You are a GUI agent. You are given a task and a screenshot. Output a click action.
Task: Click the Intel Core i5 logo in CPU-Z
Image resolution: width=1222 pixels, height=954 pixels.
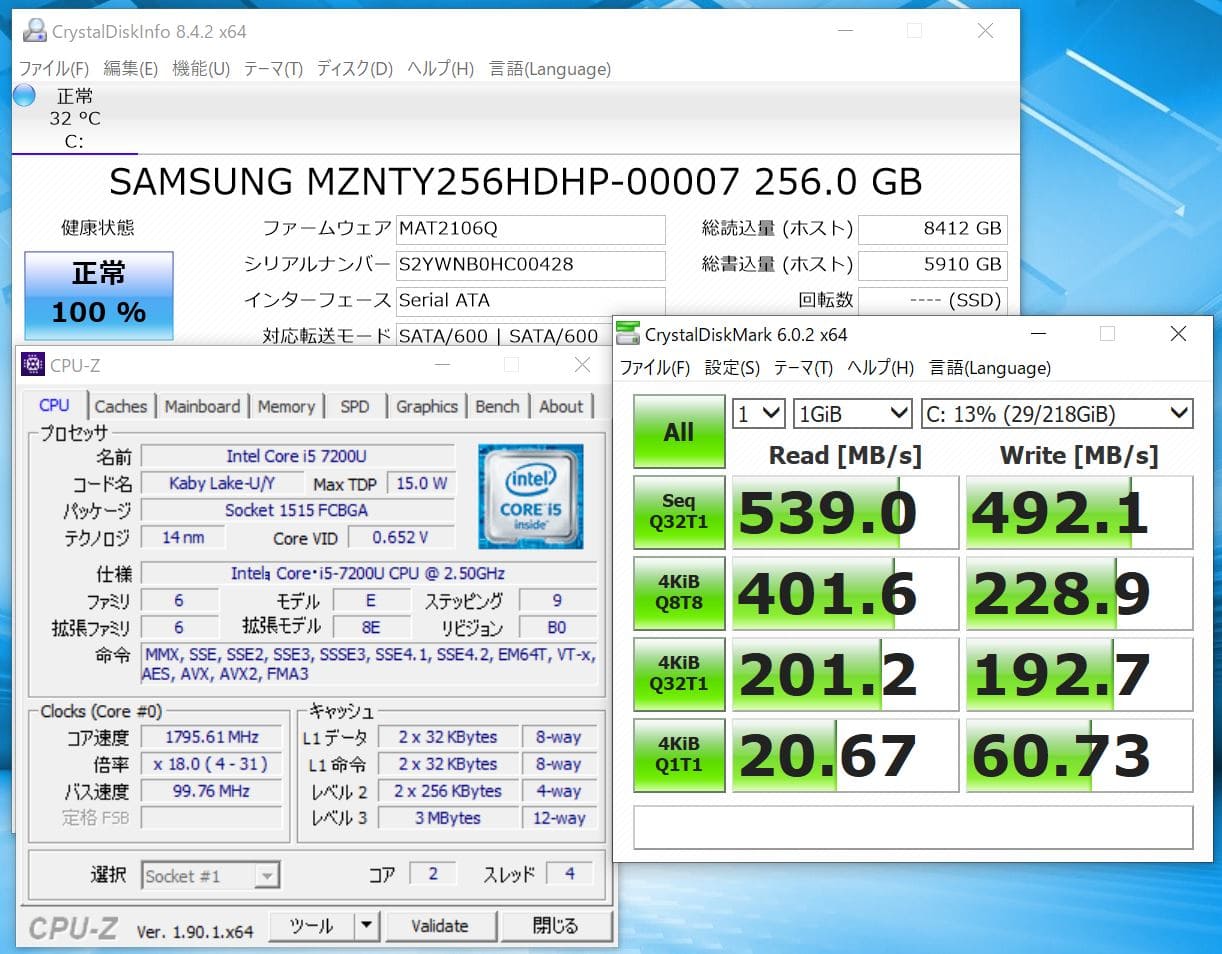tap(531, 495)
